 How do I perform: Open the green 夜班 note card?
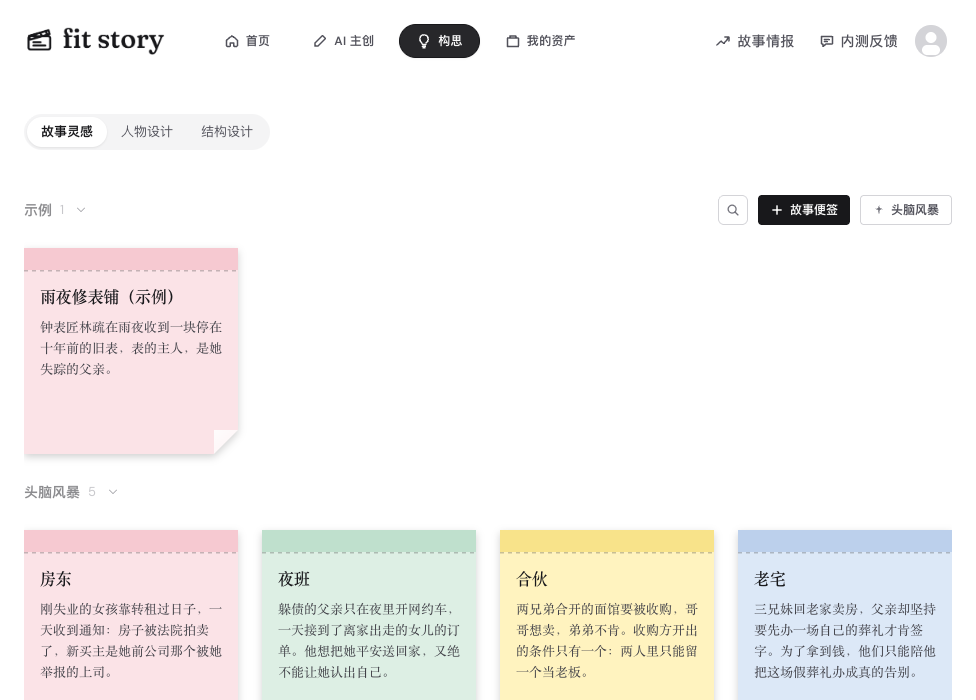(369, 615)
